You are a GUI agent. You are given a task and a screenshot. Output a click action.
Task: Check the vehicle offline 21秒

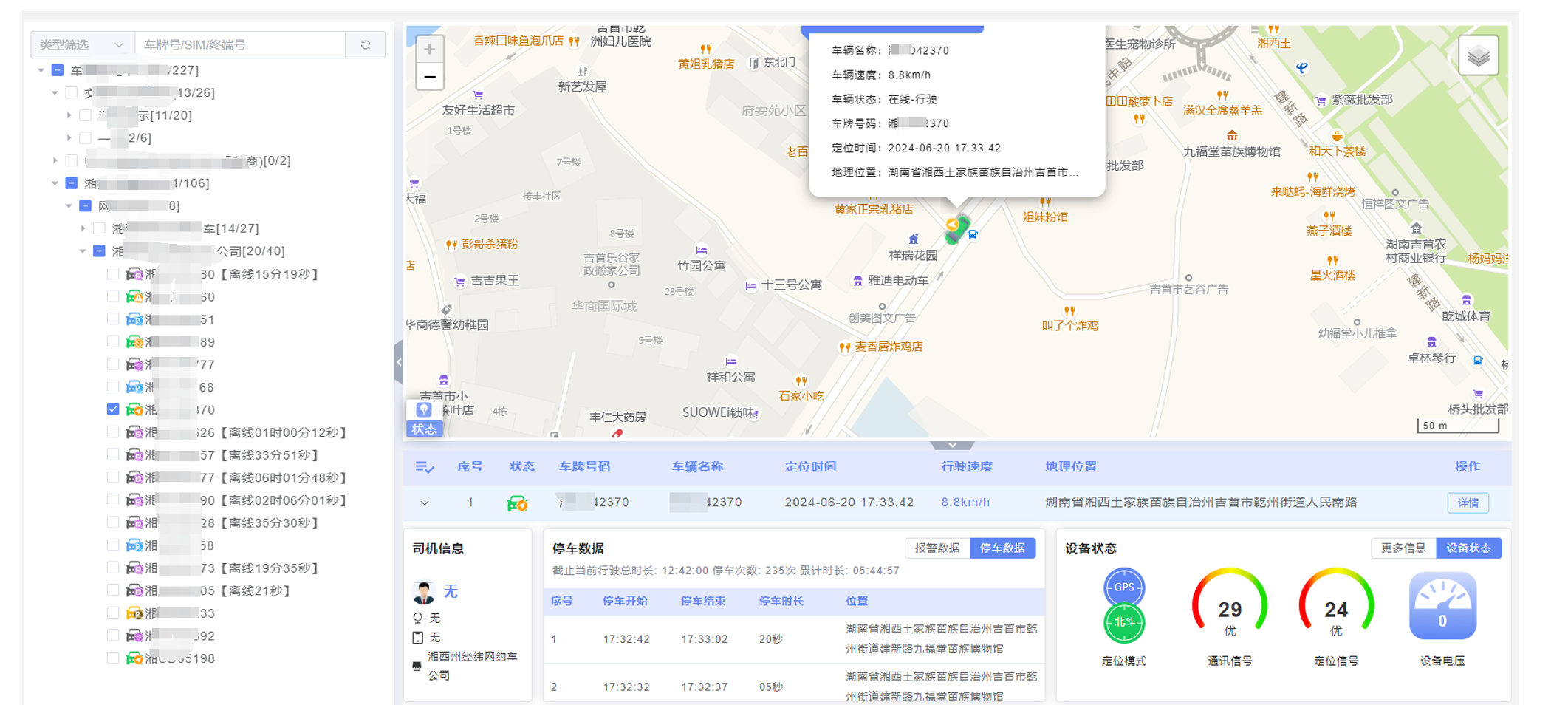[113, 590]
